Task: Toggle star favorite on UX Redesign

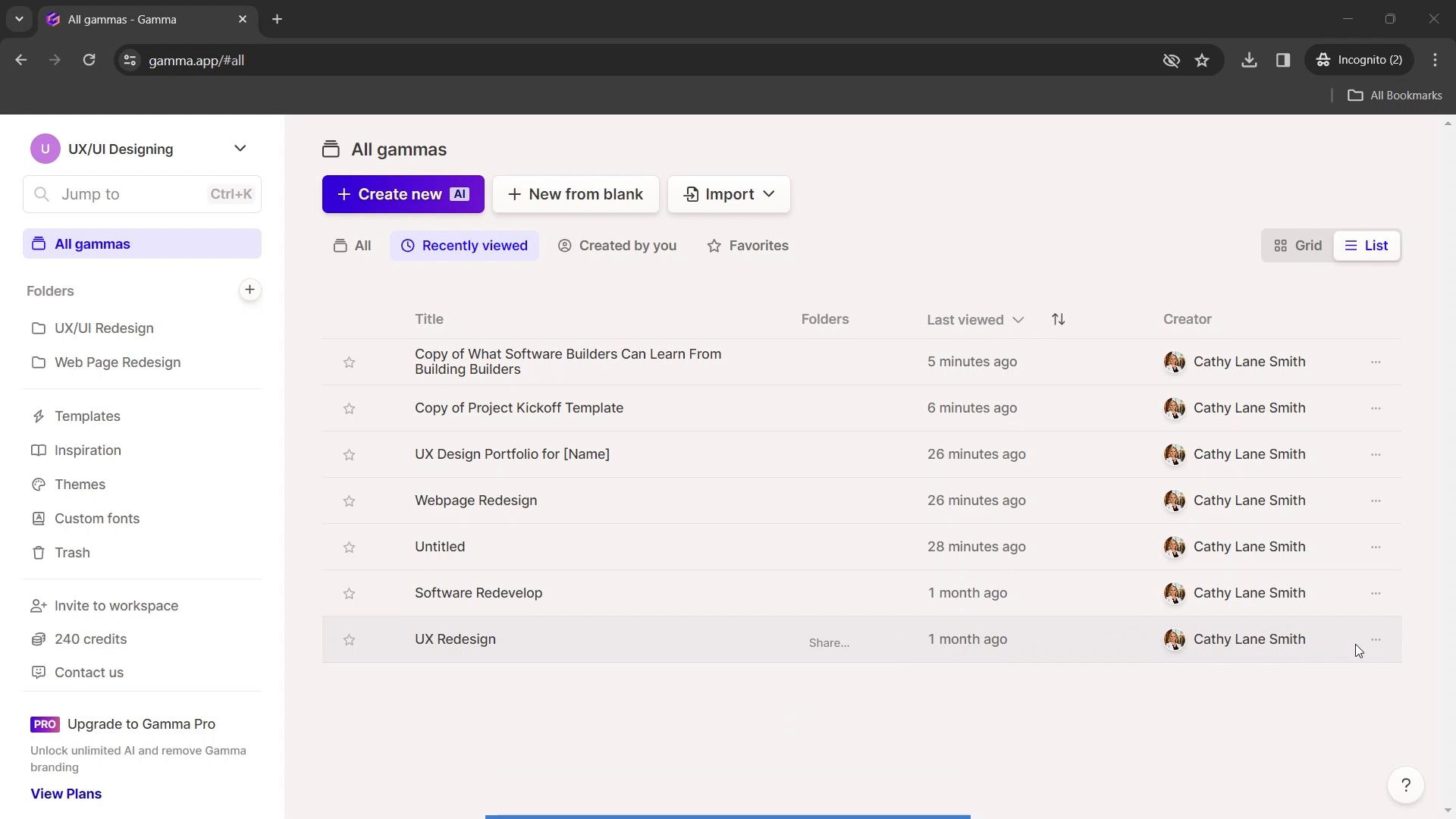Action: [349, 639]
